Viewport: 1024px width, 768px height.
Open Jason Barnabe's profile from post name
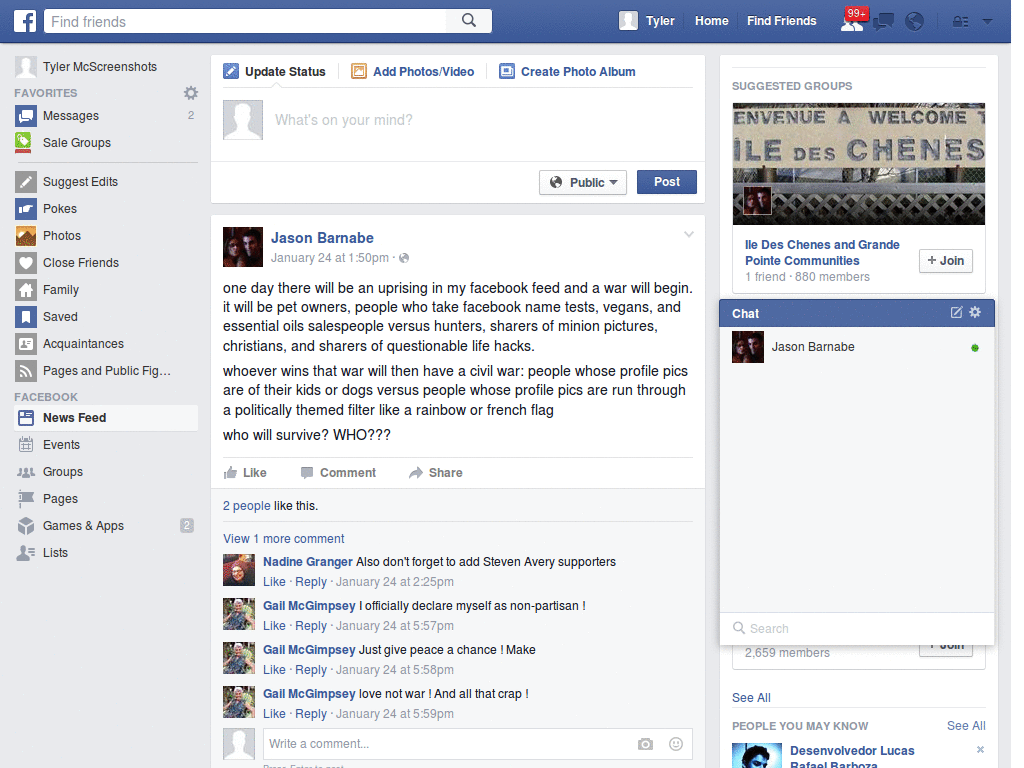tap(323, 238)
